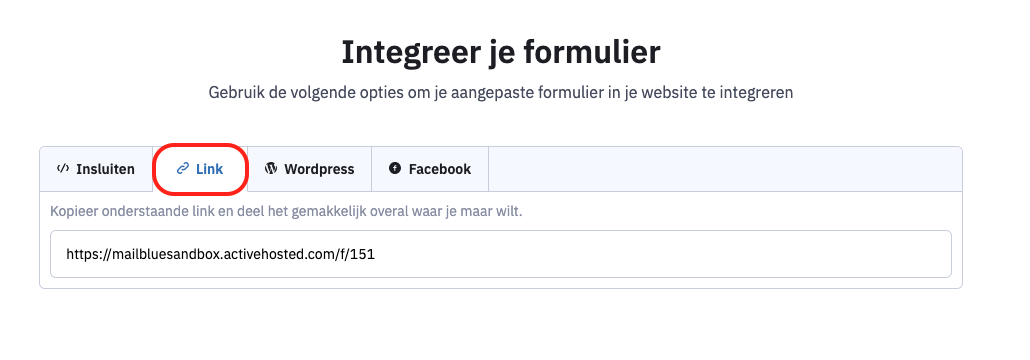Click the embed code icon on Insluiten tab

(x=63, y=169)
